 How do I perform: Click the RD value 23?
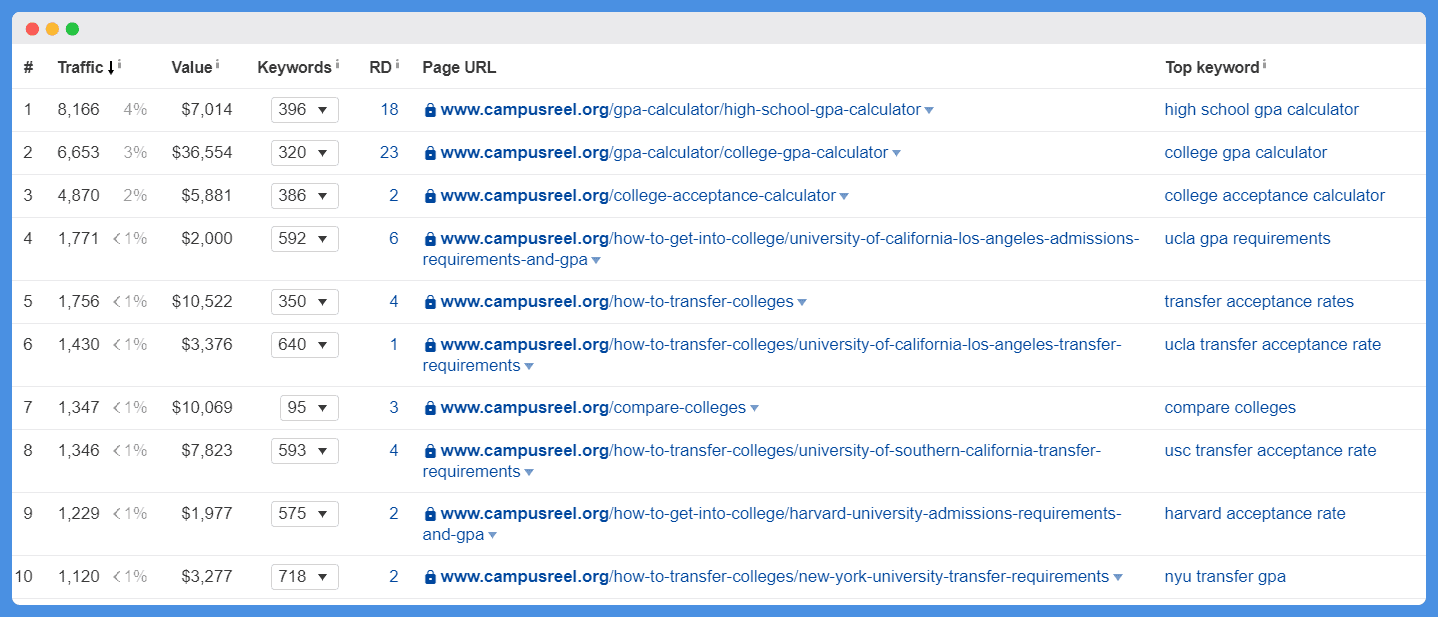pos(389,153)
